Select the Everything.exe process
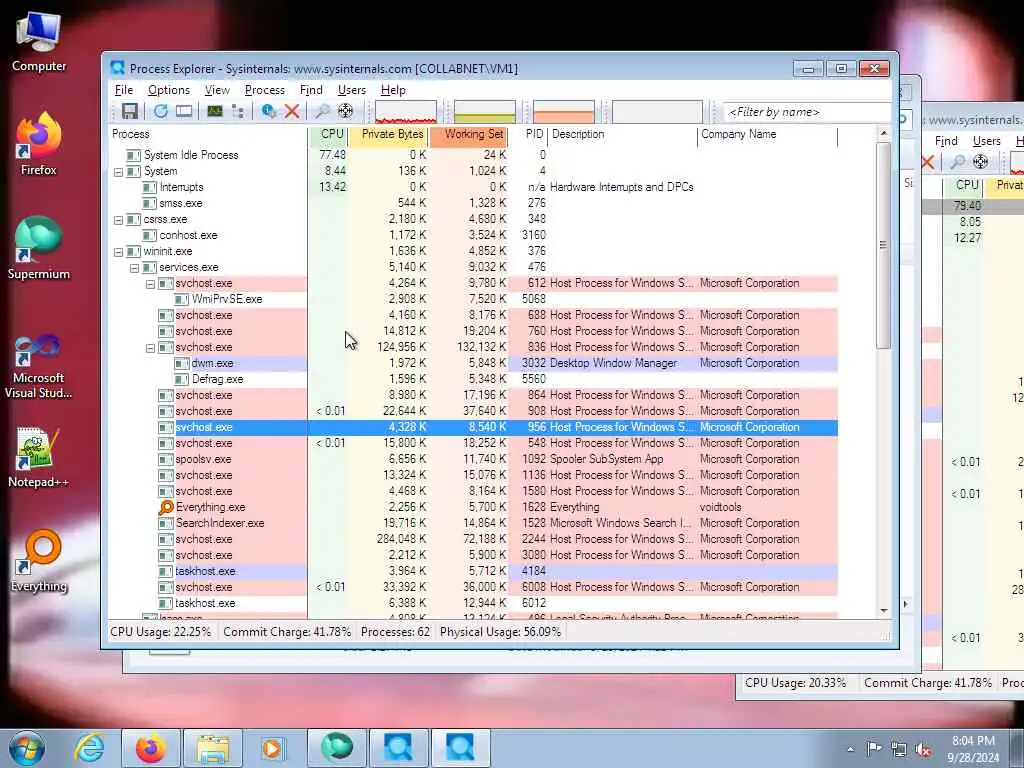 tap(473, 507)
